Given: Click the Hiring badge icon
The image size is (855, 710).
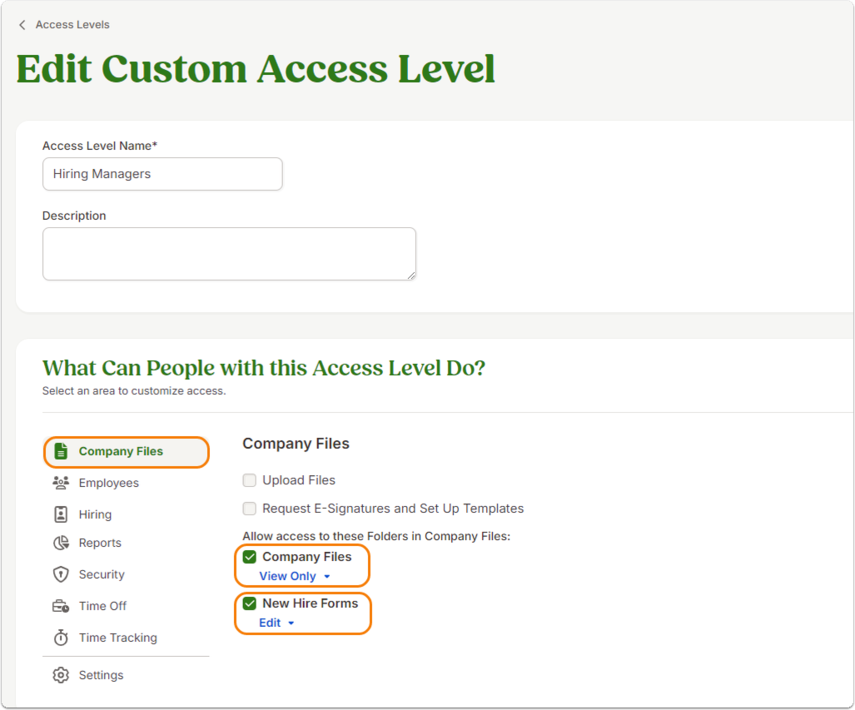Looking at the screenshot, I should pos(61,514).
